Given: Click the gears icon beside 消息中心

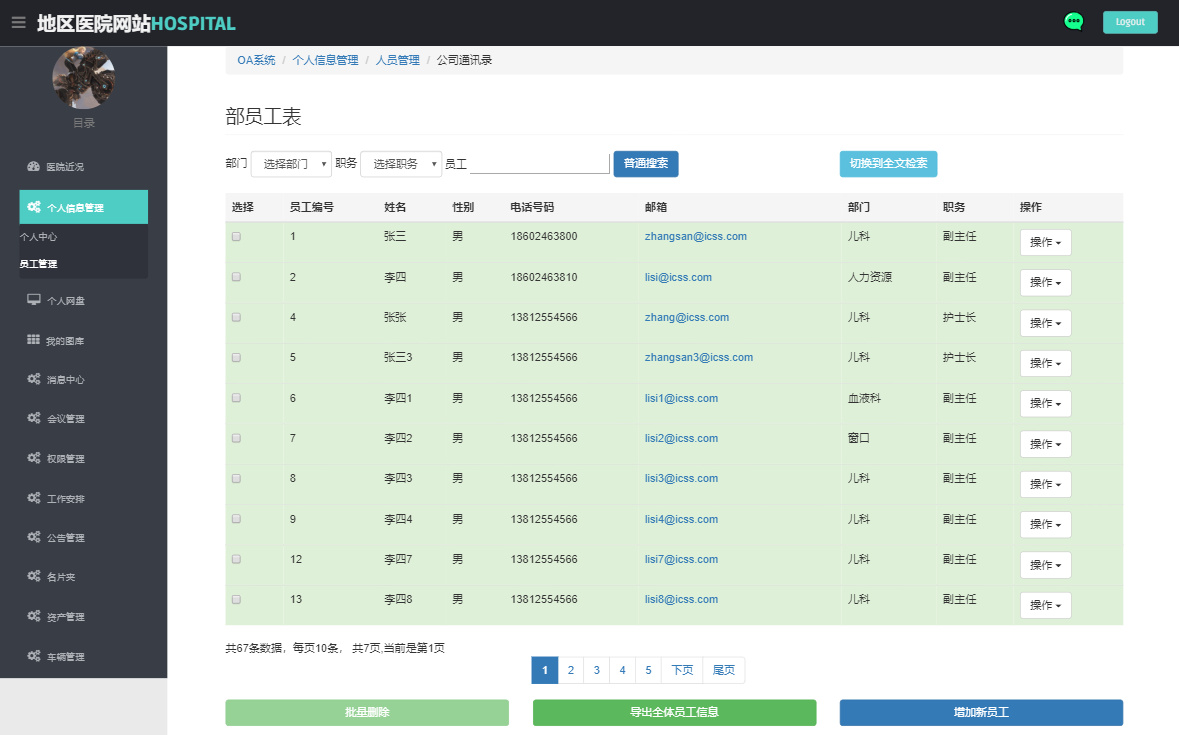Looking at the screenshot, I should (33, 380).
